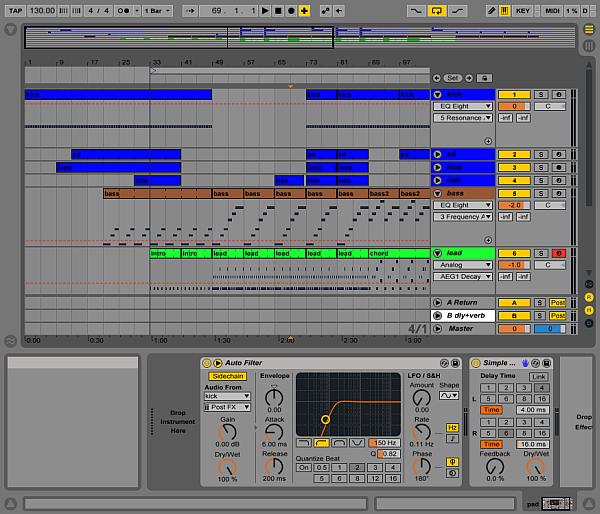Viewport: 600px width, 514px height.
Task: Arm the loop track for recording
Action: (559, 167)
